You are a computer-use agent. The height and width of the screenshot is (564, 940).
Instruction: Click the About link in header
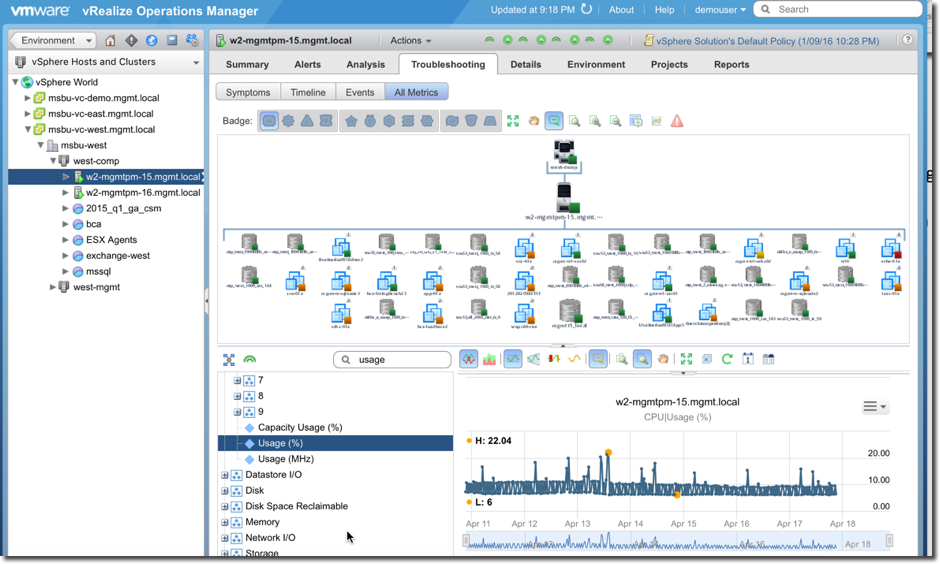[621, 10]
